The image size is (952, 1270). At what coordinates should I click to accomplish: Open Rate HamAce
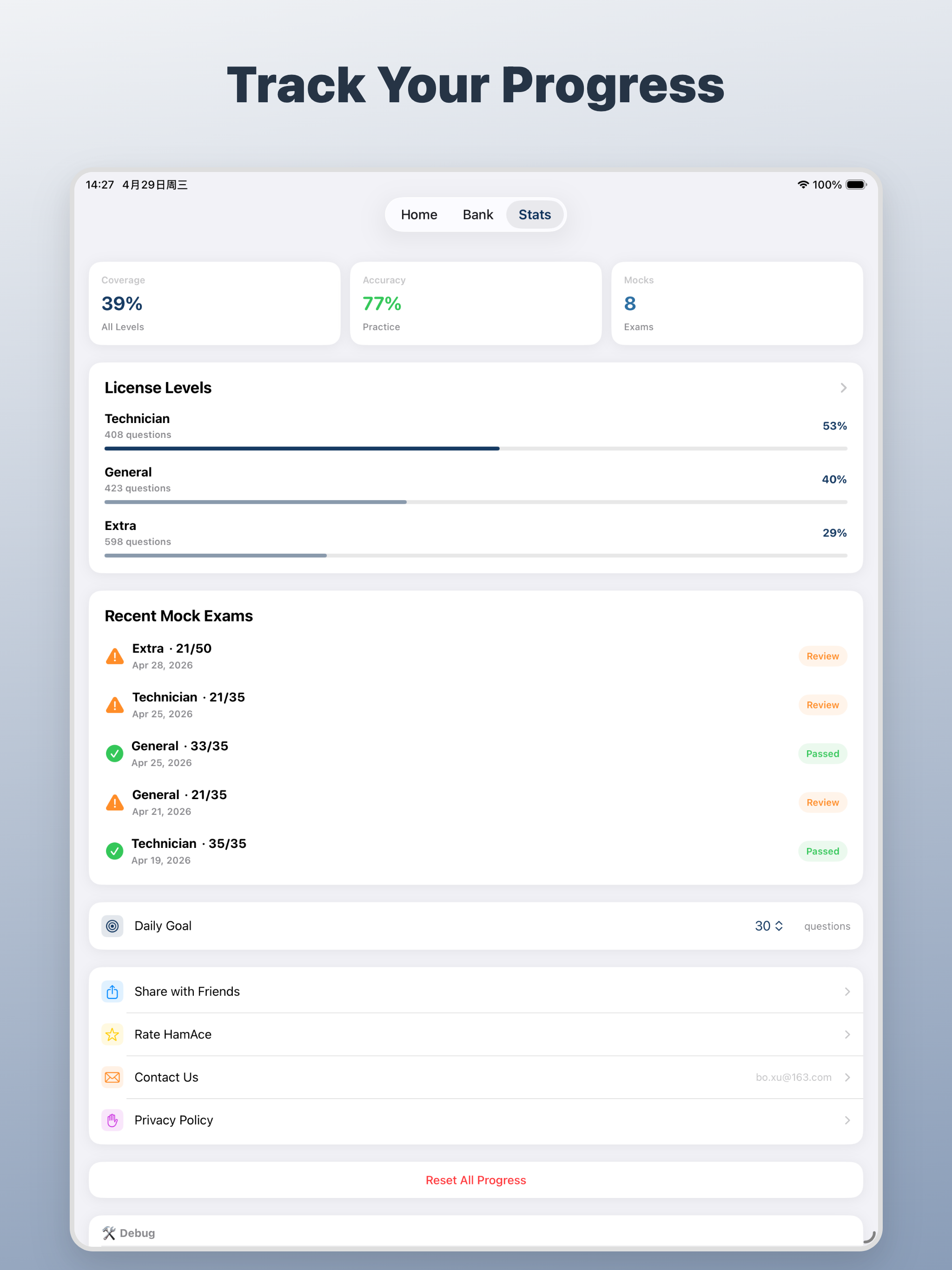tap(476, 1035)
